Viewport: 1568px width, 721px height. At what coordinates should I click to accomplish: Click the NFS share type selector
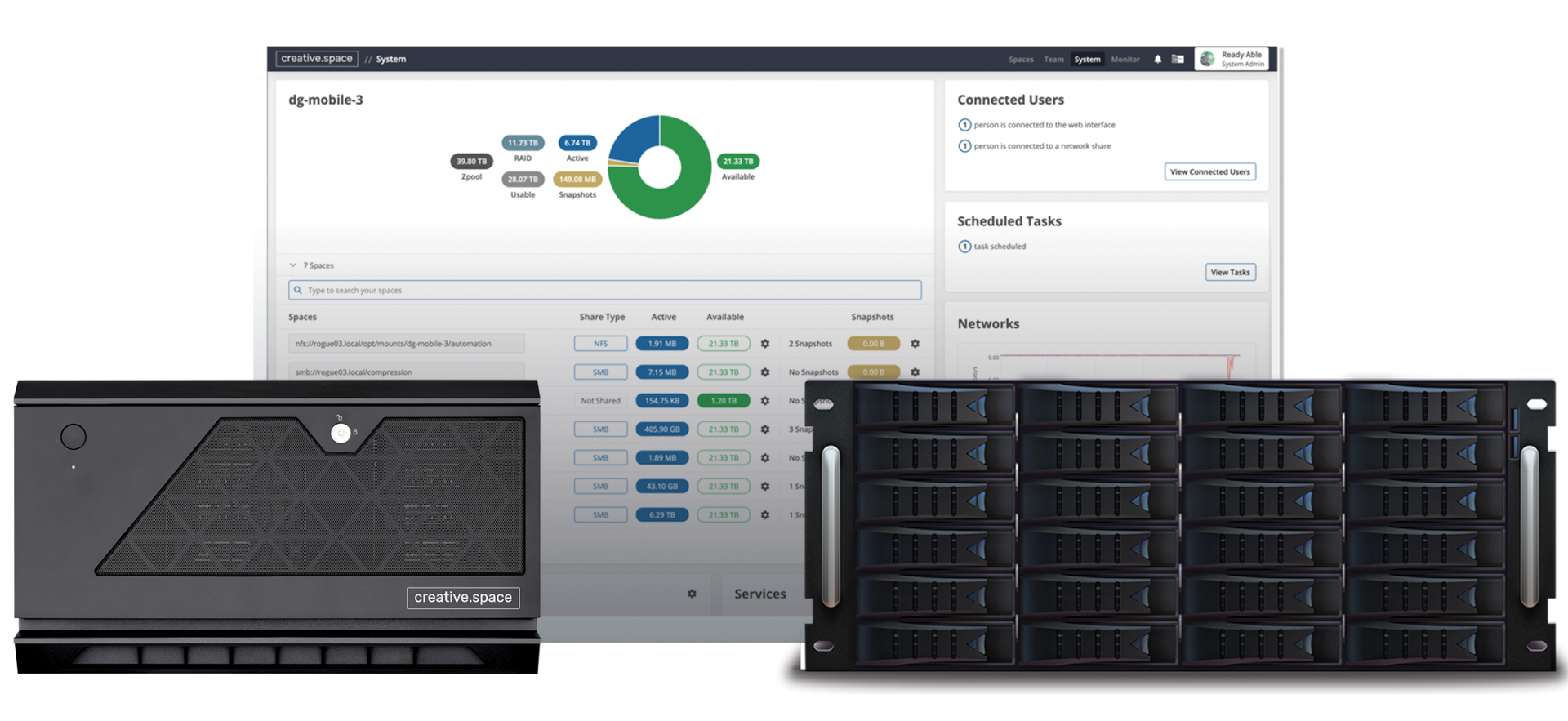click(x=600, y=344)
